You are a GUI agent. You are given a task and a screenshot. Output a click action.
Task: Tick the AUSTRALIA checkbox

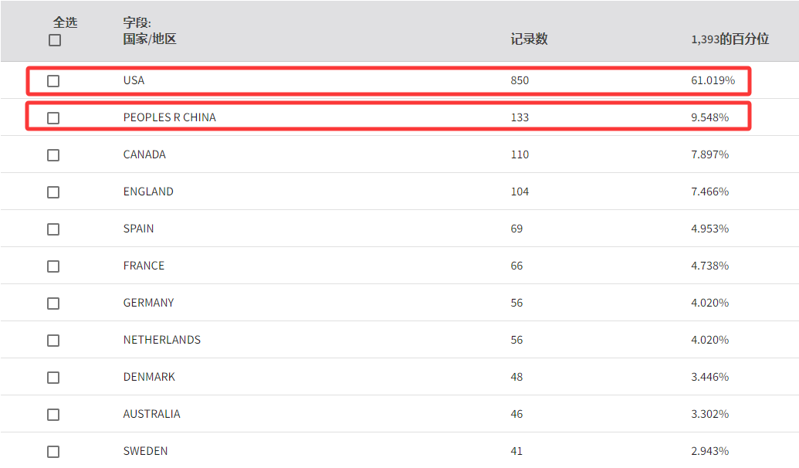coord(53,414)
